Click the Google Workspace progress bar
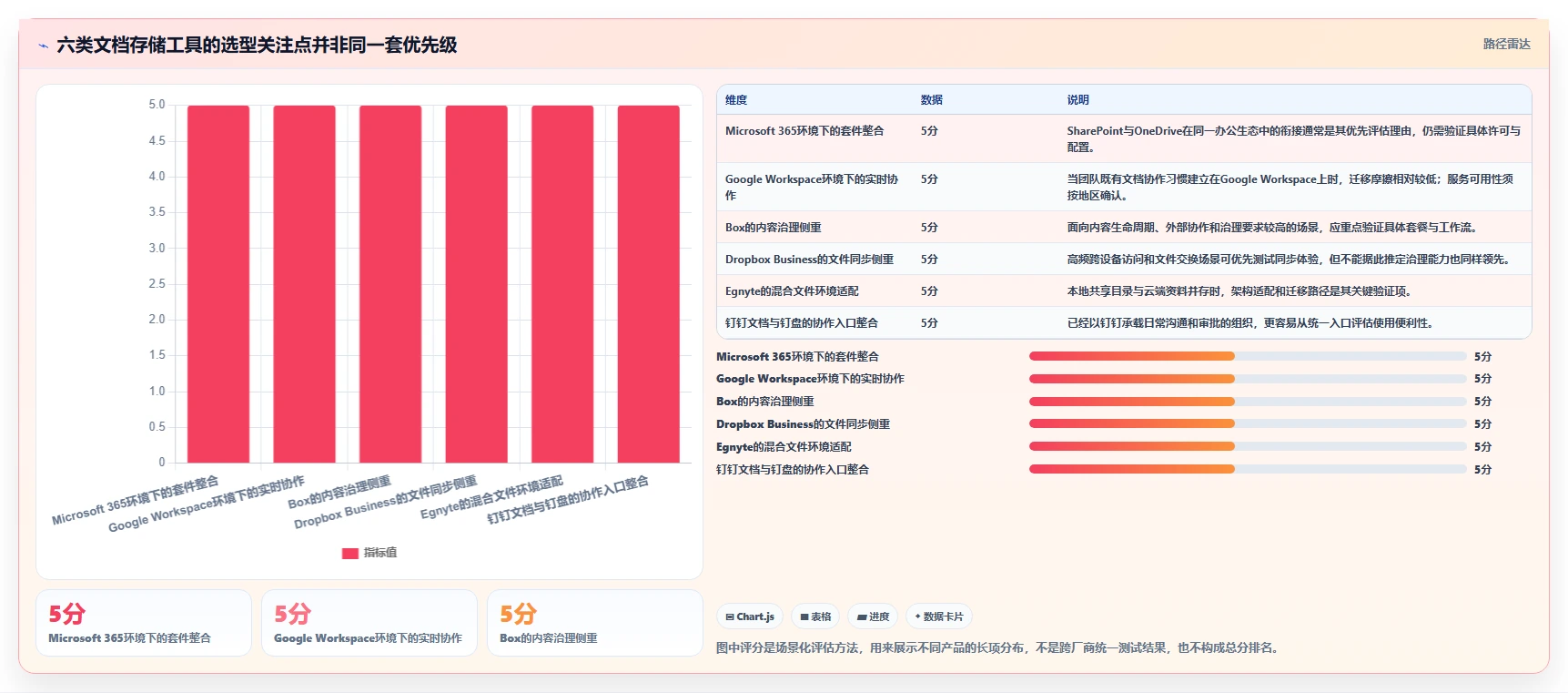This screenshot has height=693, width=1568. point(1248,379)
